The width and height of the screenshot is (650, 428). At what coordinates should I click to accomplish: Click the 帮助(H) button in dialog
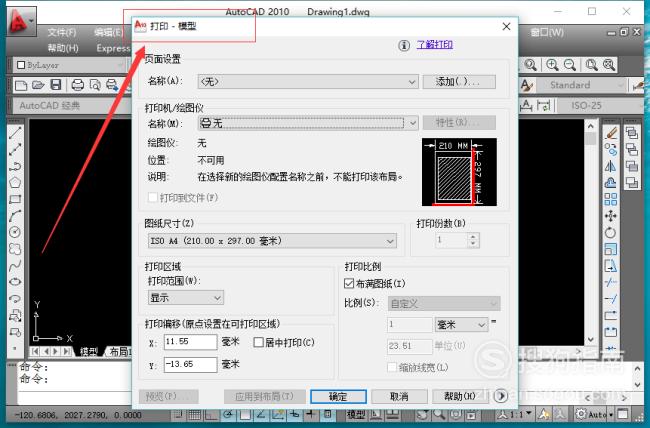pos(460,396)
